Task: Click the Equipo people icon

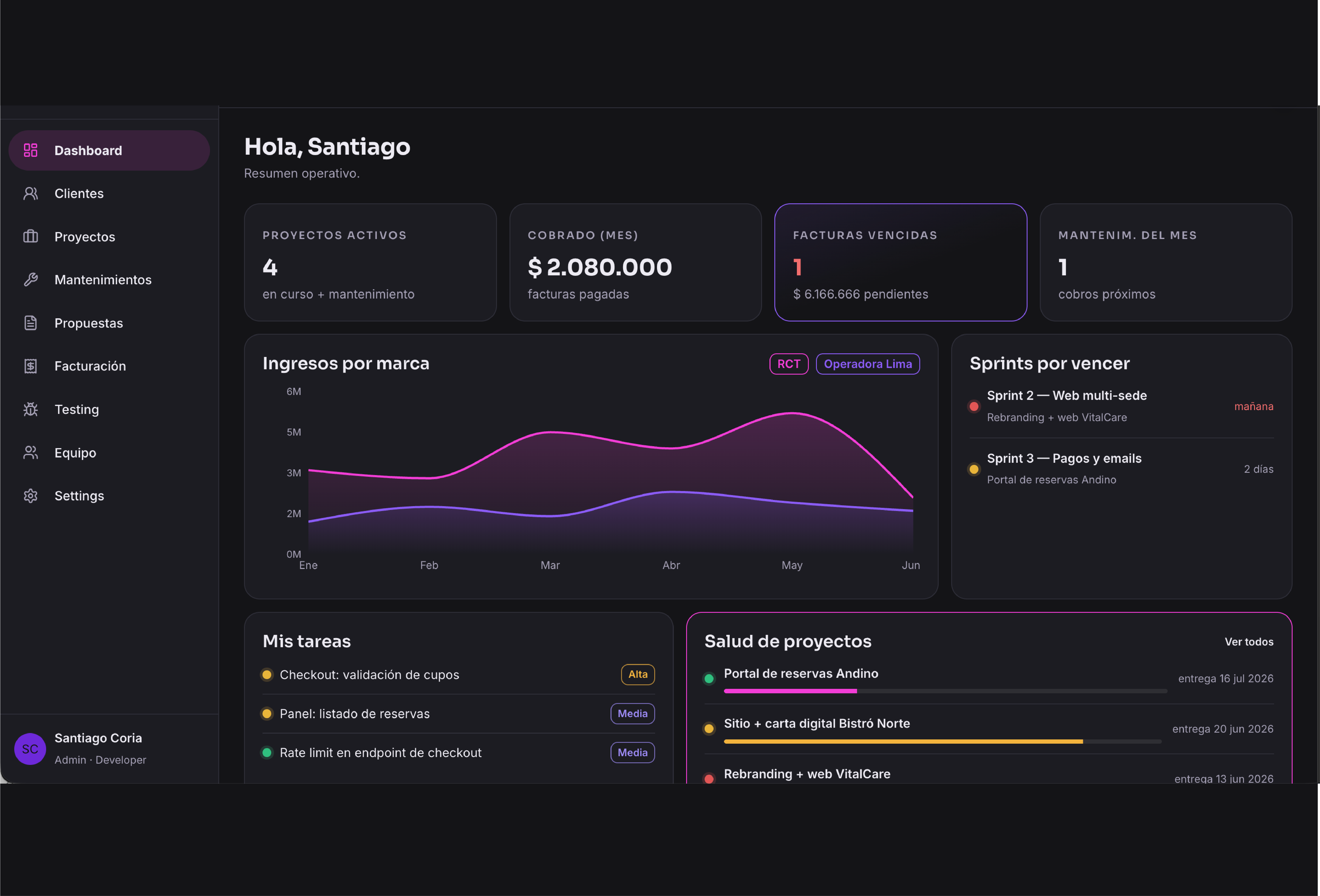Action: pyautogui.click(x=31, y=453)
